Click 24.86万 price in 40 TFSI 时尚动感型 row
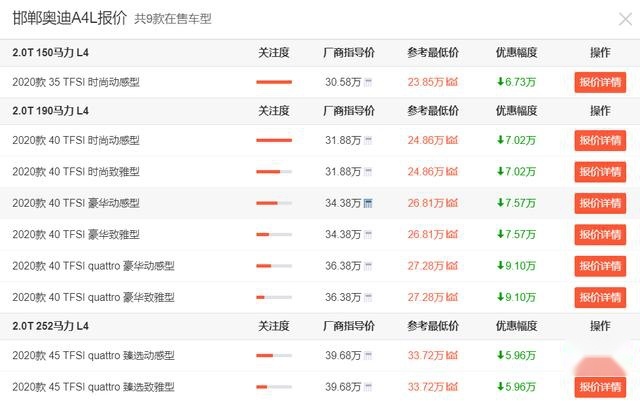This screenshot has width=640, height=401. pyautogui.click(x=426, y=140)
